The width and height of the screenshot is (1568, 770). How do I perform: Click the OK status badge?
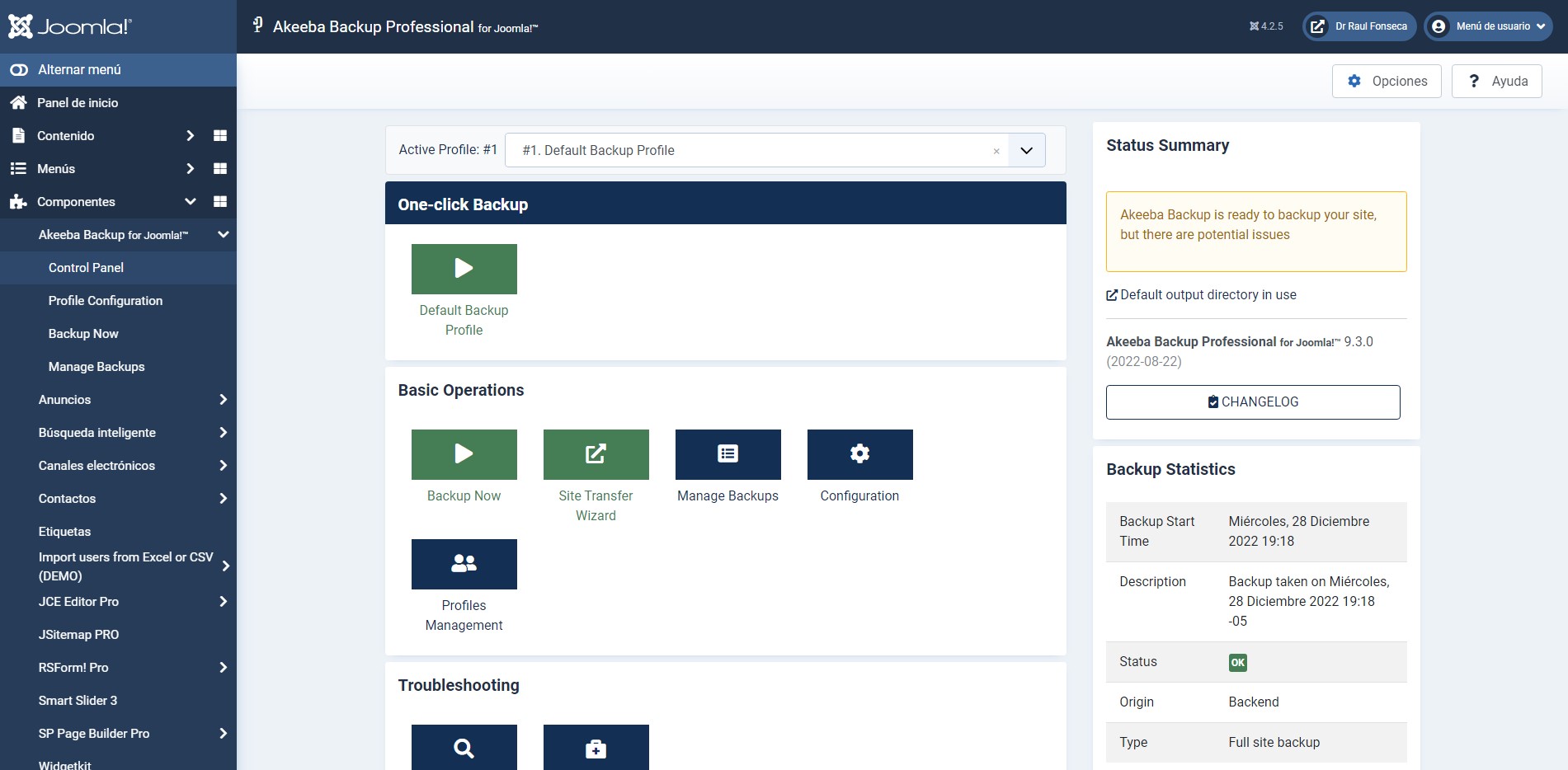pyautogui.click(x=1238, y=663)
